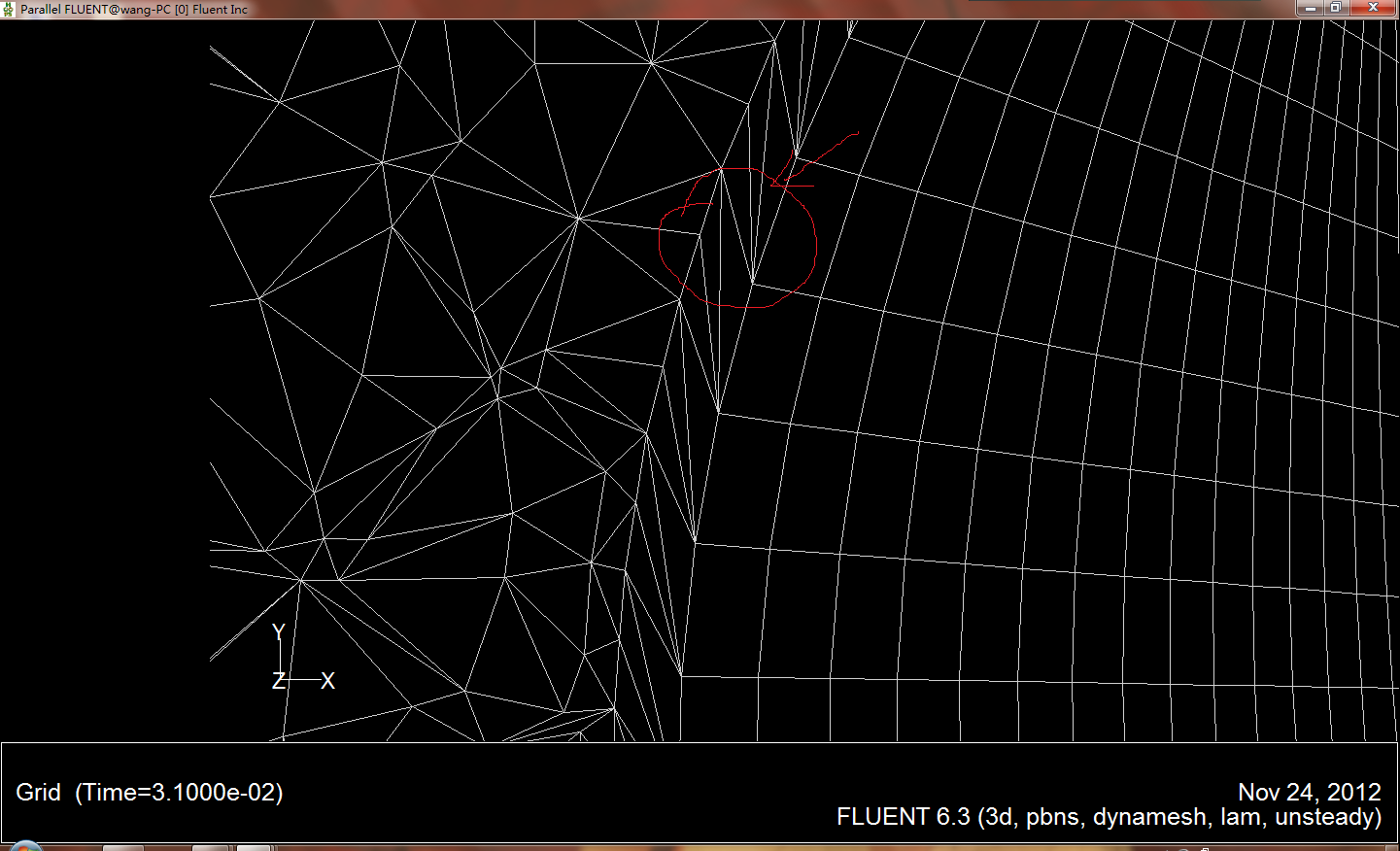Click the Z axis label of the triad
This screenshot has height=851, width=1400.
(x=278, y=681)
